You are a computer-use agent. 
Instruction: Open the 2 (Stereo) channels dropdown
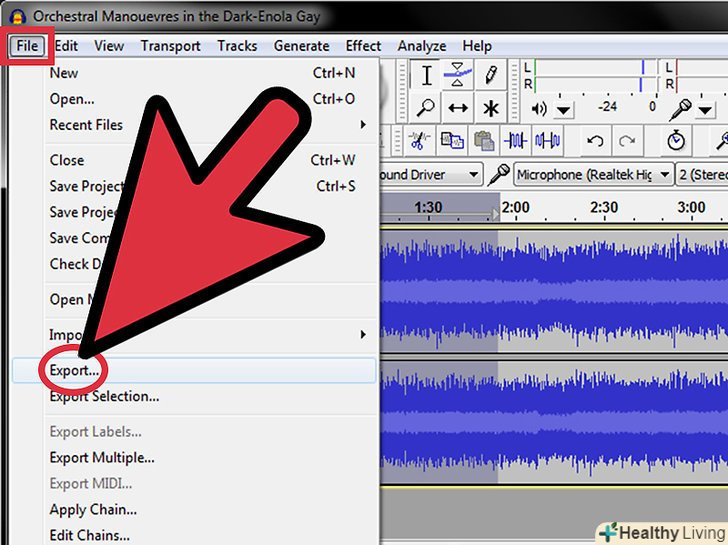coord(702,175)
